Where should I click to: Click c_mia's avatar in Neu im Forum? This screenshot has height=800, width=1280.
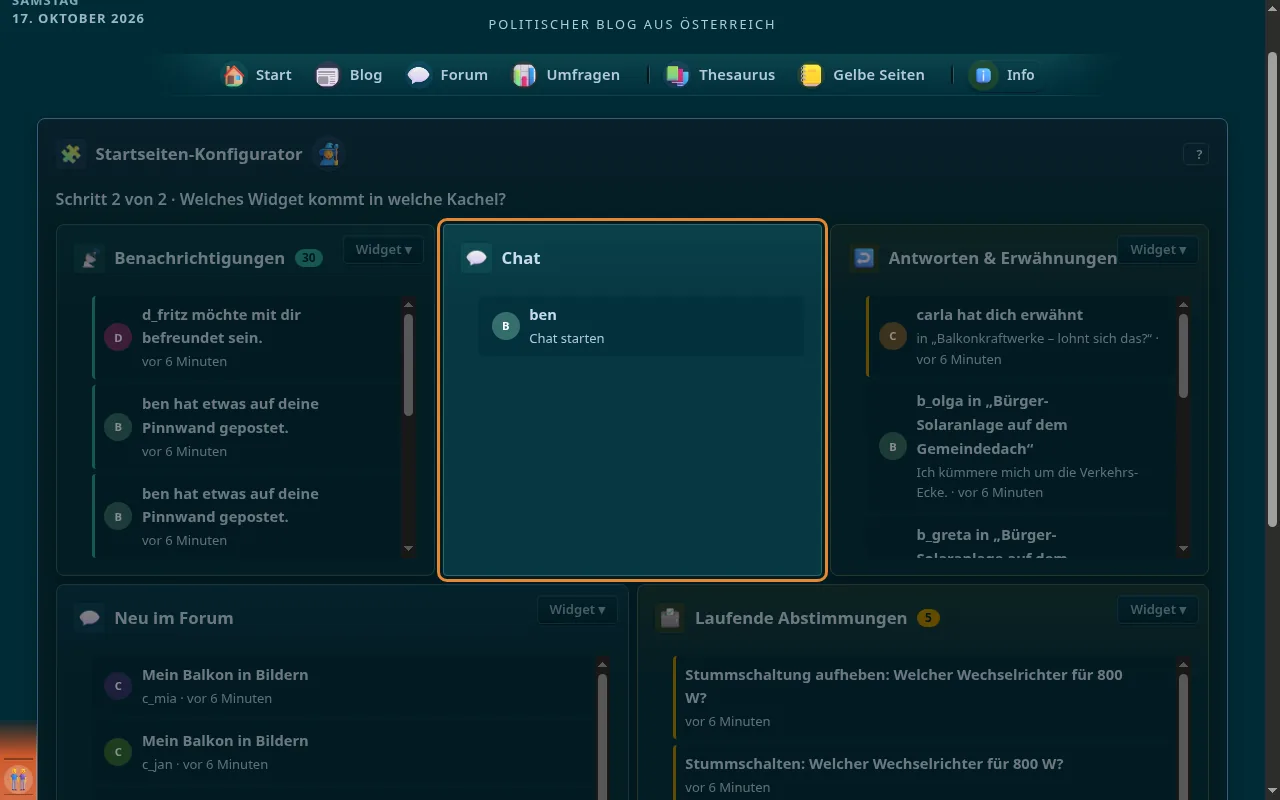coord(118,686)
